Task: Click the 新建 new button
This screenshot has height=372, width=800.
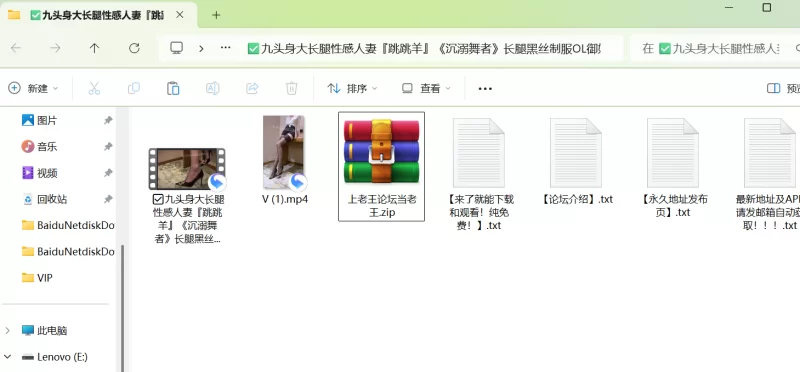Action: (33, 88)
